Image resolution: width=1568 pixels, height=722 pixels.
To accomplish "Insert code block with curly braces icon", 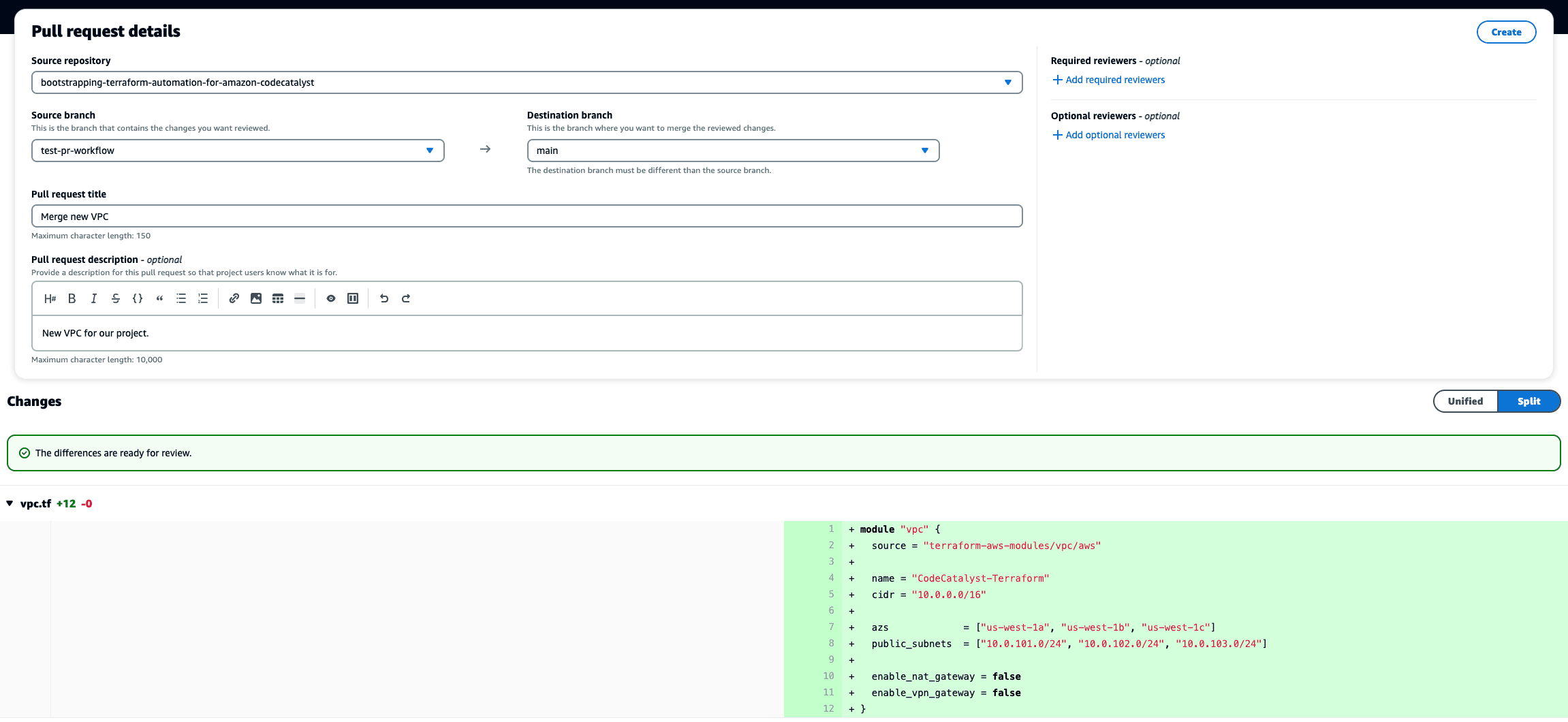I will pyautogui.click(x=138, y=298).
